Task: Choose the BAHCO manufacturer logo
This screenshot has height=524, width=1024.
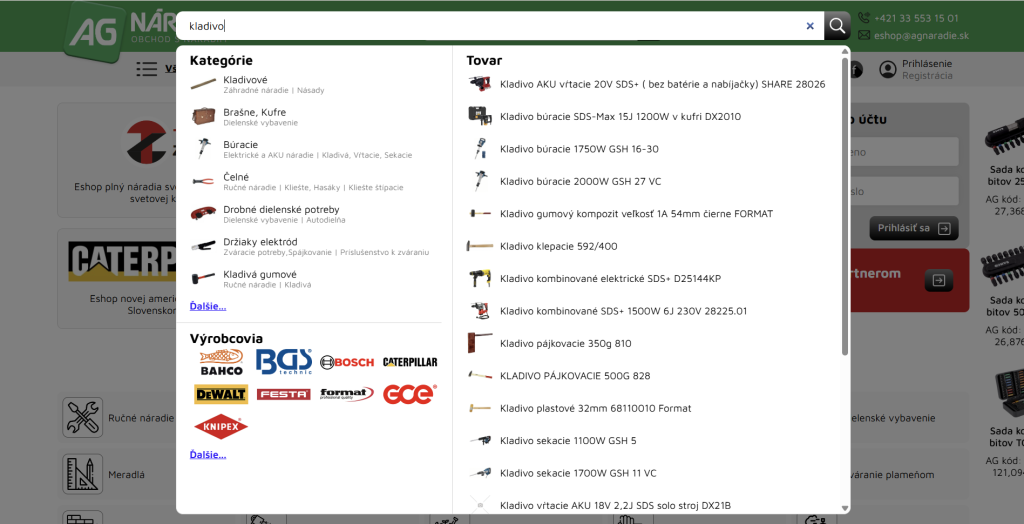Action: click(221, 362)
